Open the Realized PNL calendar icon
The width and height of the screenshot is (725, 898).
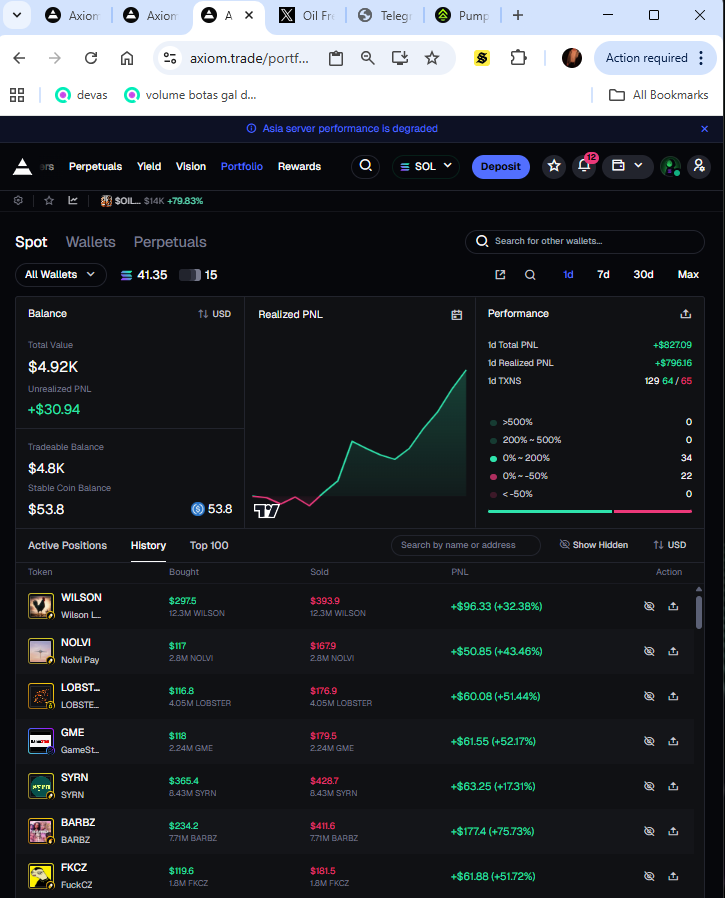pyautogui.click(x=456, y=314)
